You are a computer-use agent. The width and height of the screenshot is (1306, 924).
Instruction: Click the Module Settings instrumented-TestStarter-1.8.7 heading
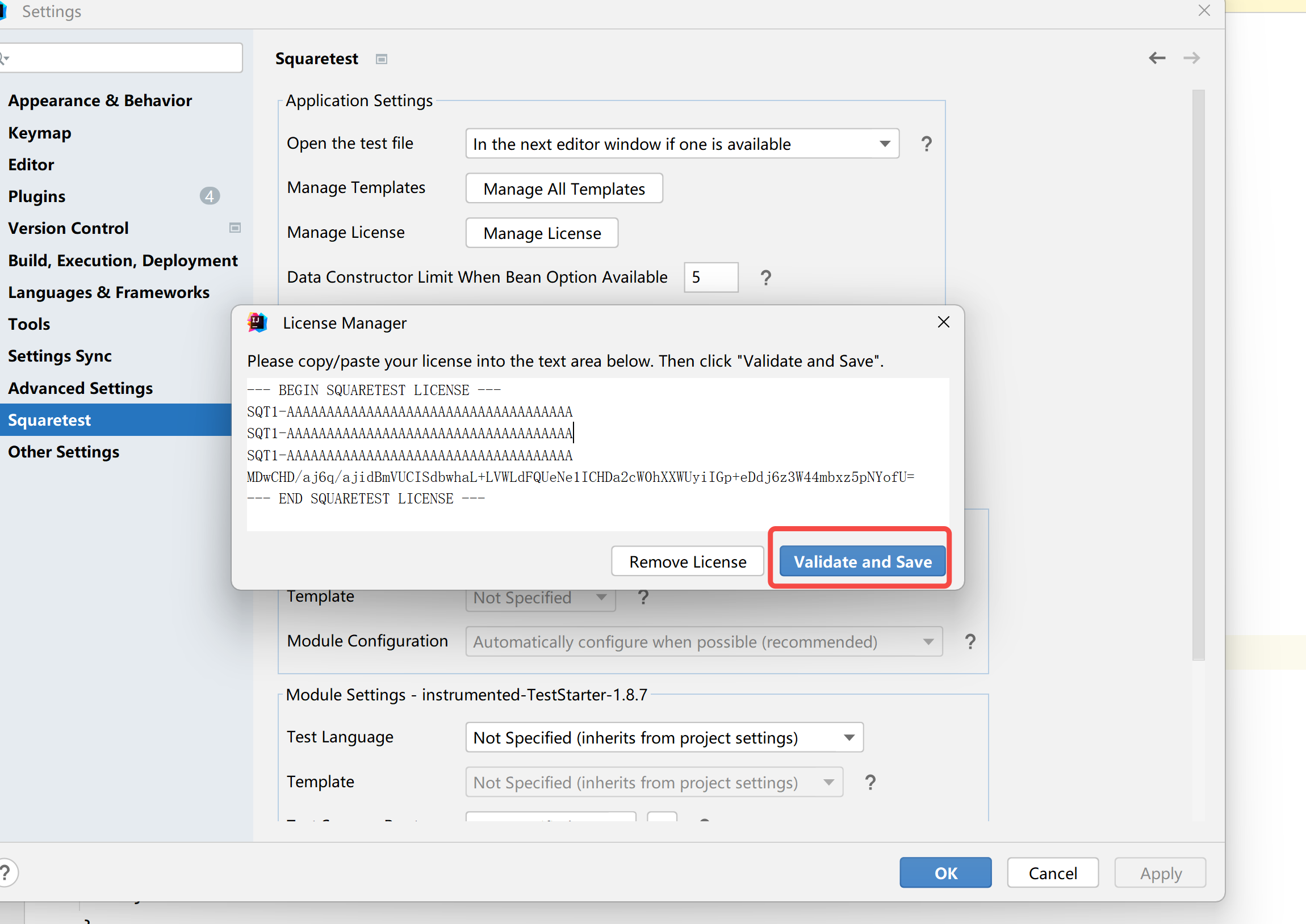click(467, 695)
